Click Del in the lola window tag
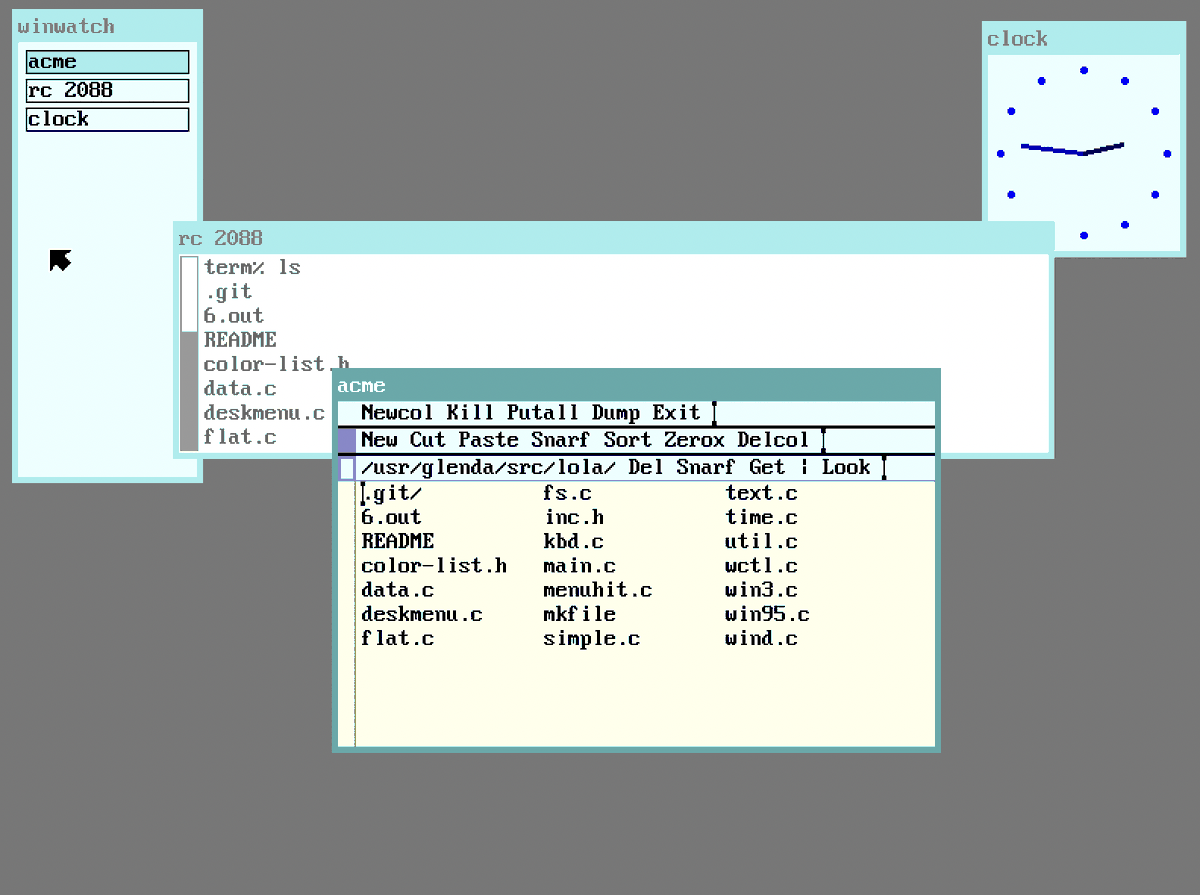 646,467
